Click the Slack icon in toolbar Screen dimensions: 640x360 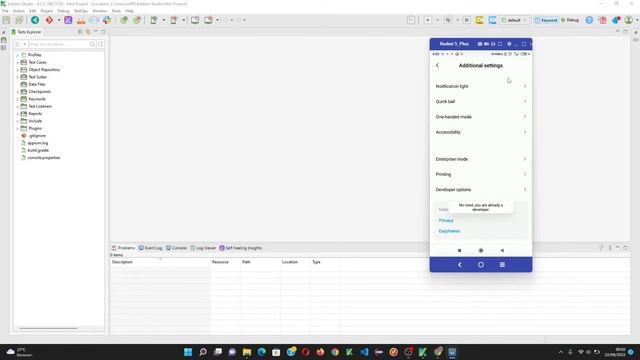(x=107, y=20)
